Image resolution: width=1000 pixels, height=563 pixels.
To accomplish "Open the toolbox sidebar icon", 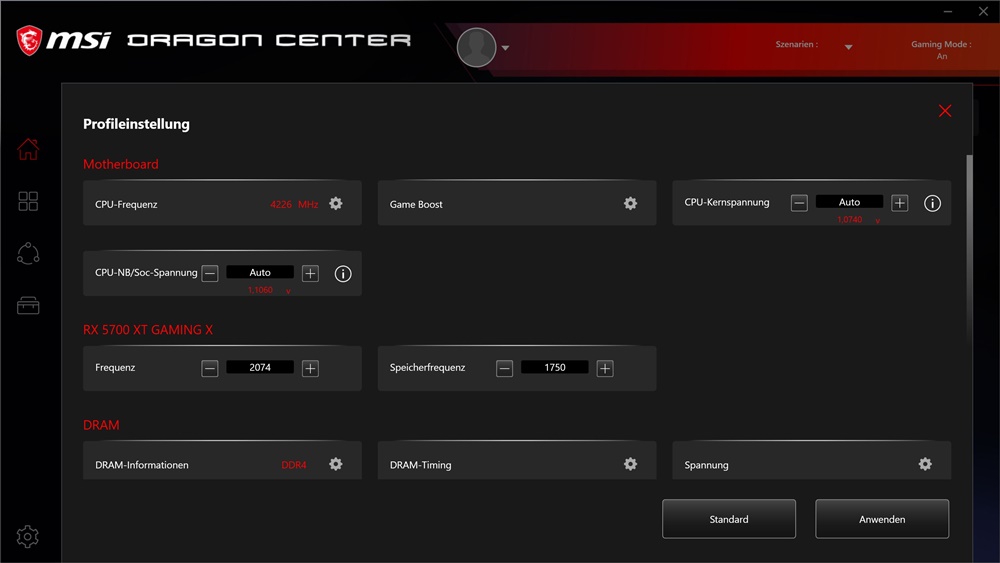I will tap(28, 306).
